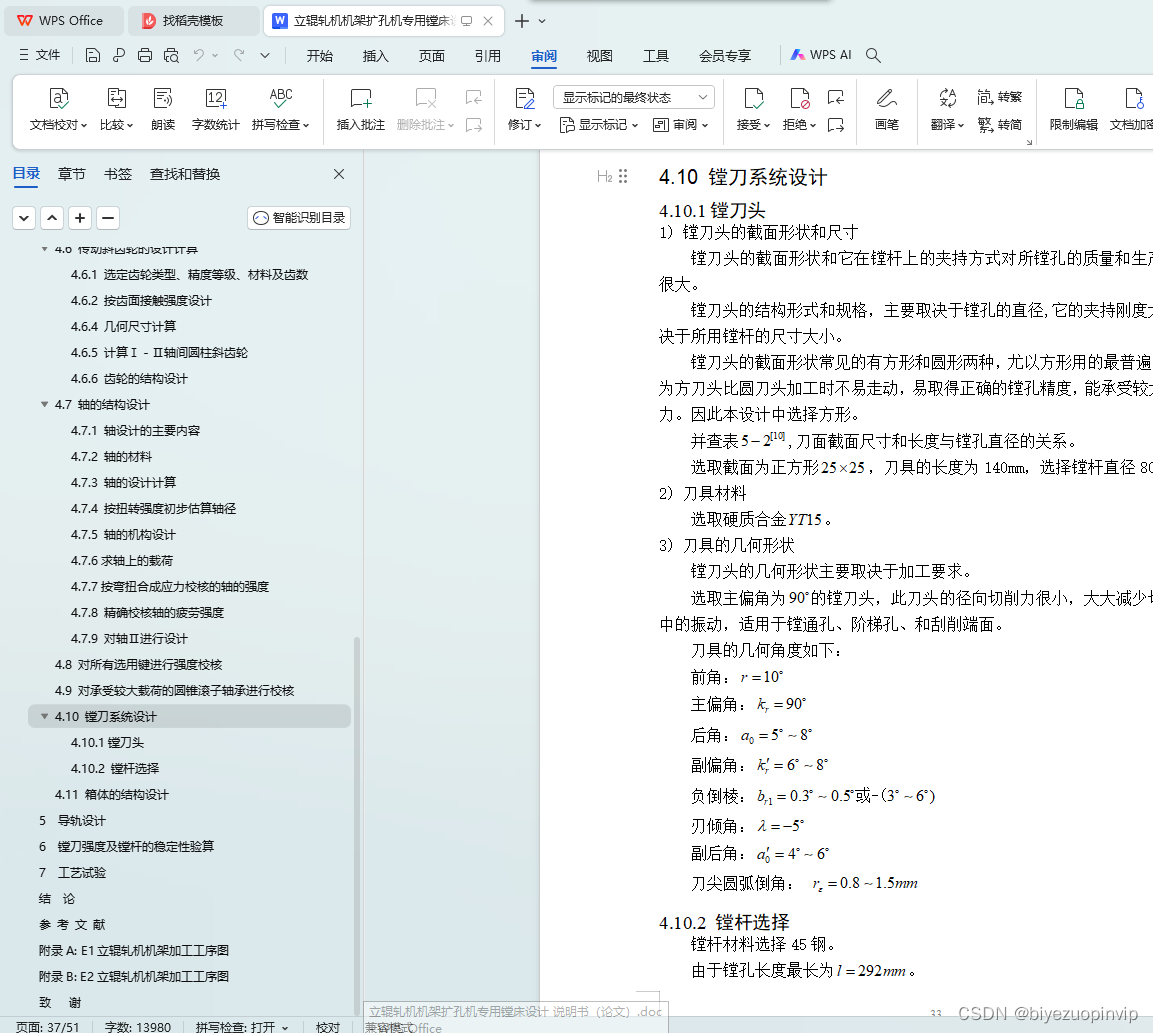Viewport: 1153px width, 1033px height.
Task: Expand the 显示标记 dropdown
Action: click(x=599, y=125)
